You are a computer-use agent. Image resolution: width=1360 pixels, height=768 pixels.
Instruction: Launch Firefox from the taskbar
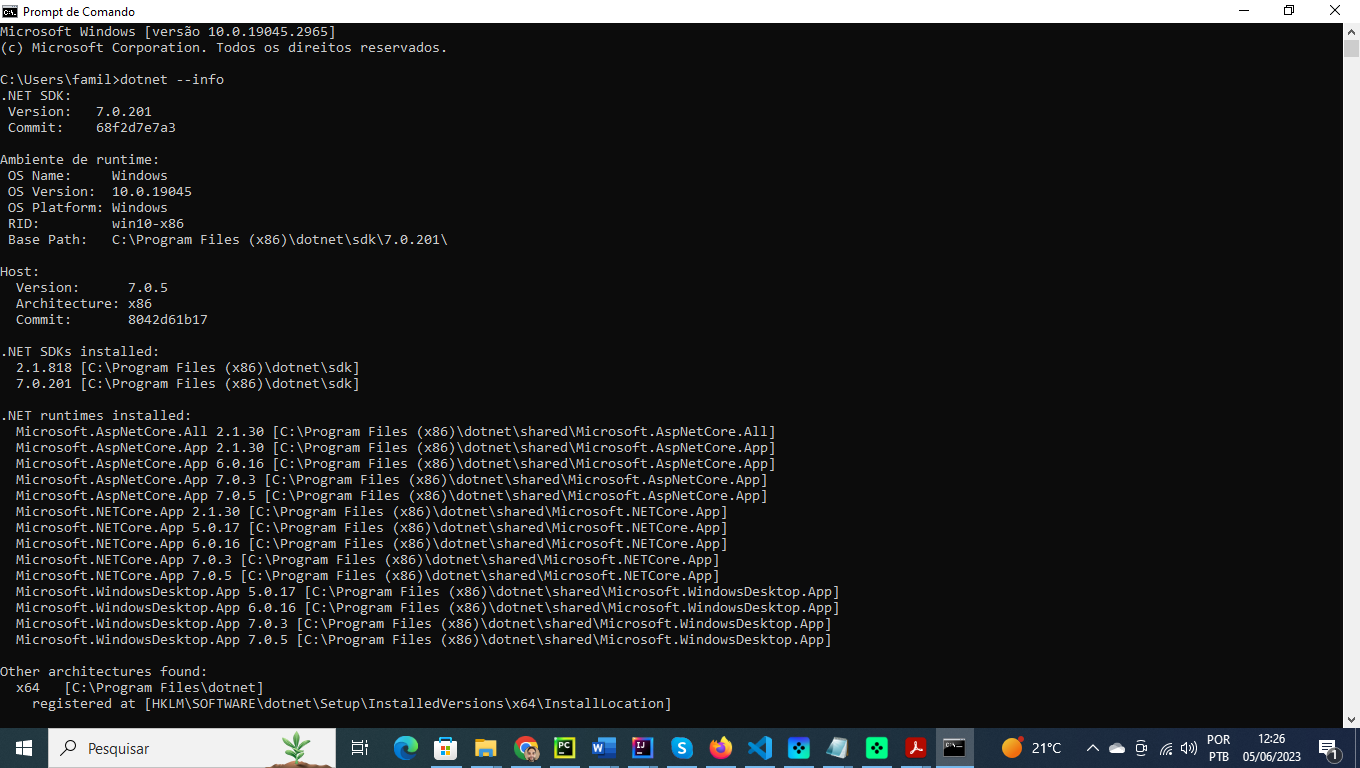pyautogui.click(x=720, y=747)
